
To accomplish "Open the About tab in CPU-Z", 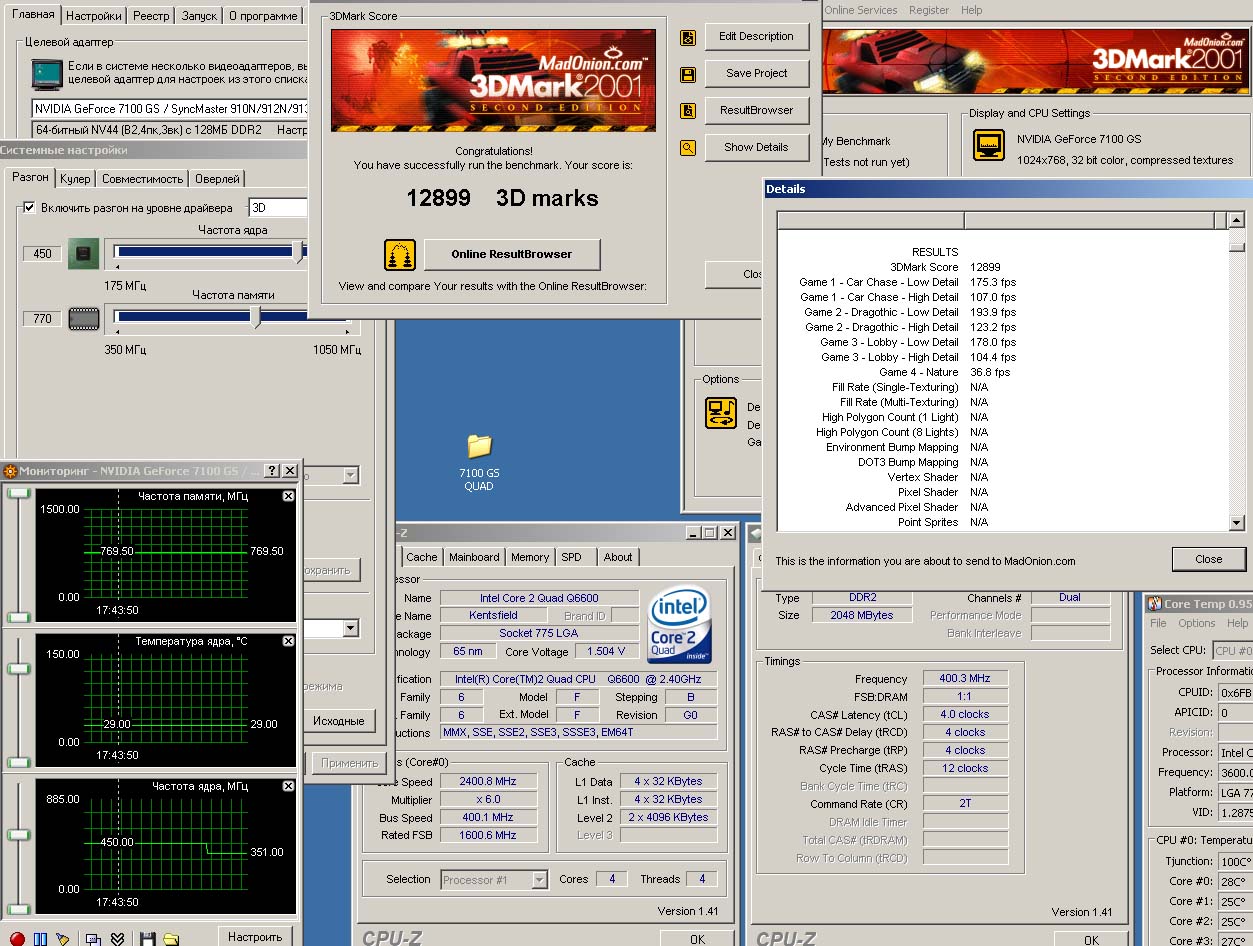I will pyautogui.click(x=618, y=558).
